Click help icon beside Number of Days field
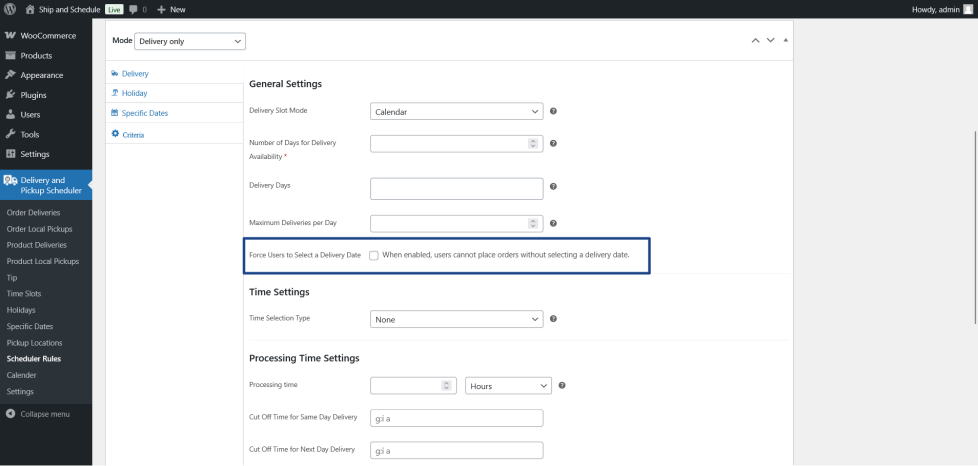 click(x=553, y=143)
